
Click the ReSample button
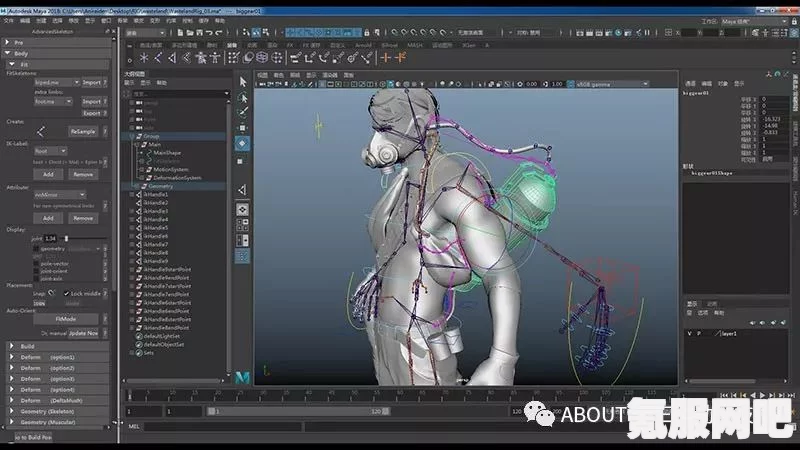[x=83, y=132]
